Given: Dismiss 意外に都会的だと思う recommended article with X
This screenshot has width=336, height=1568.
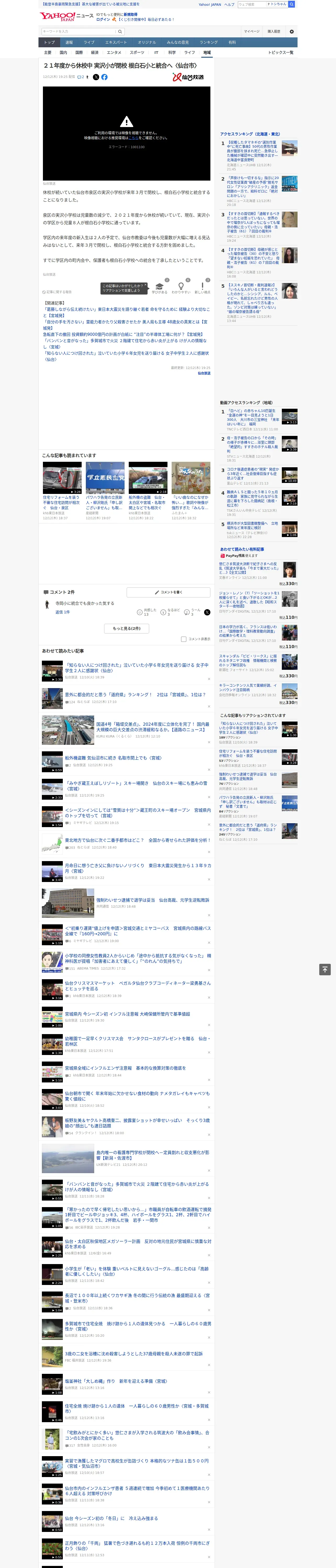Looking at the screenshot, I should point(209,706).
